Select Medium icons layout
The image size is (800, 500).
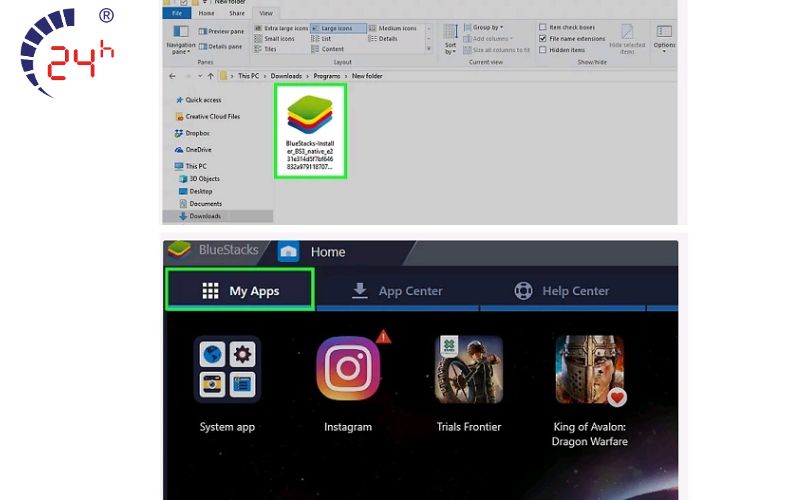pyautogui.click(x=393, y=28)
